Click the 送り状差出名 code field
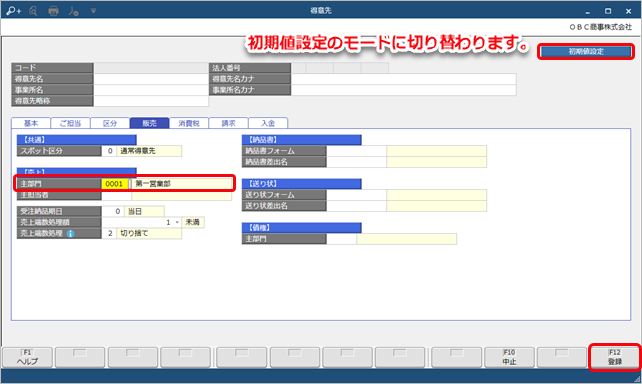642x384 pixels. point(356,206)
